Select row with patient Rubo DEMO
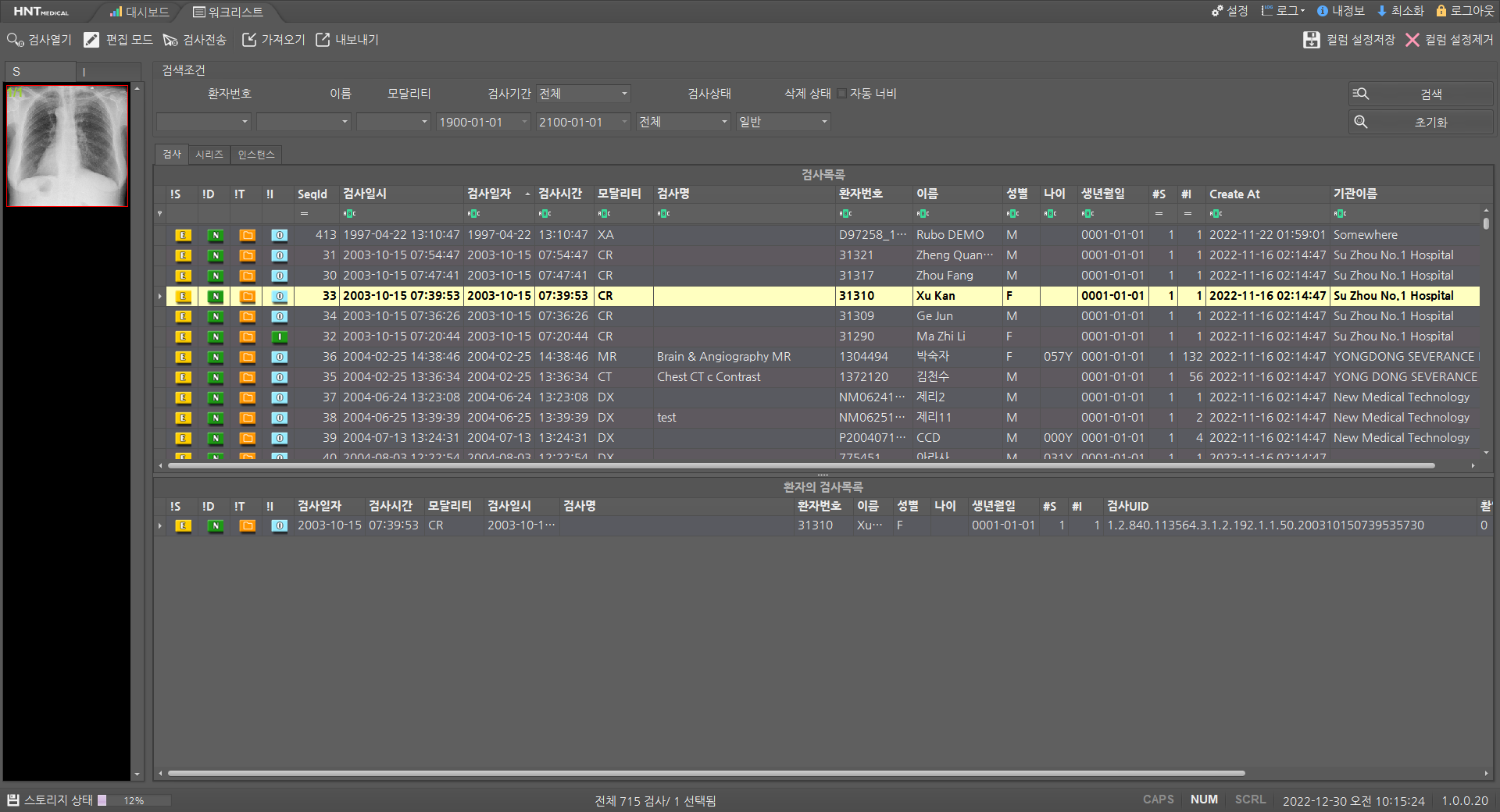Screen dimensions: 1500x812 [x=818, y=235]
